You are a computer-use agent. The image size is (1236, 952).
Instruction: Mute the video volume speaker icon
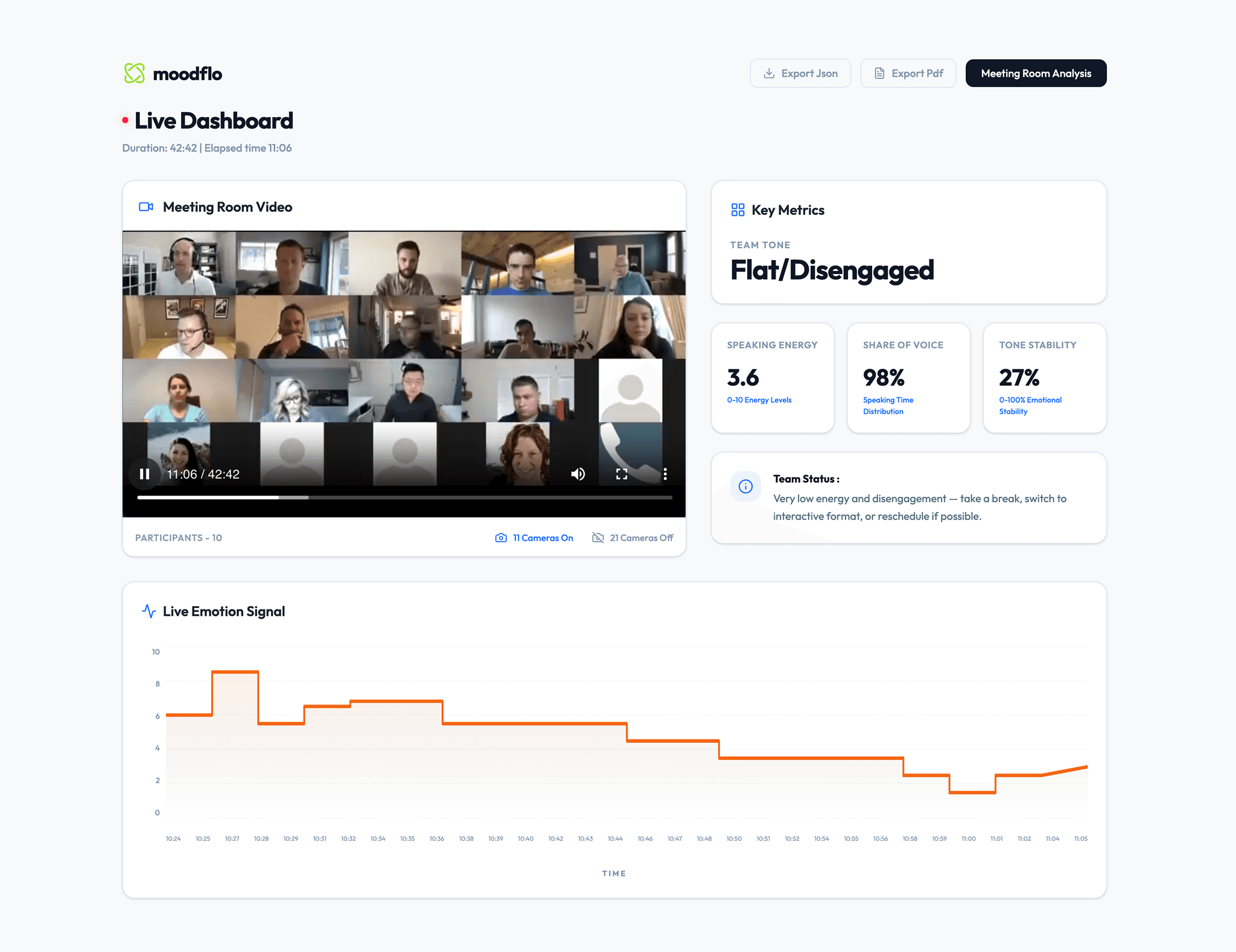[578, 474]
